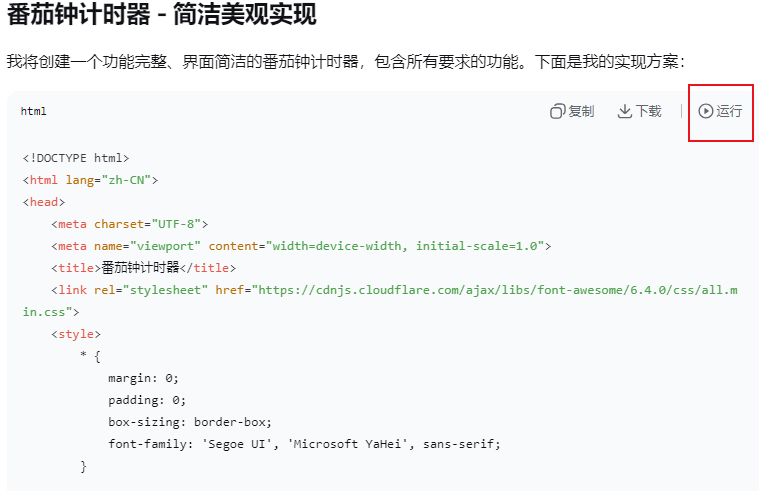Click the opening <style> tag line
This screenshot has height=491, width=765.
(76, 334)
